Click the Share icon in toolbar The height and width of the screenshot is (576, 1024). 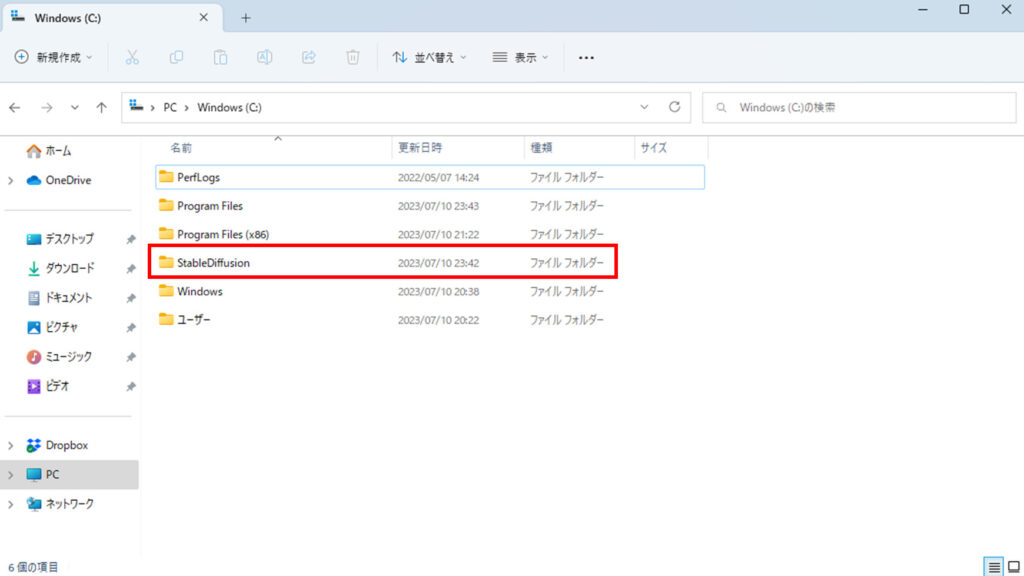click(309, 57)
